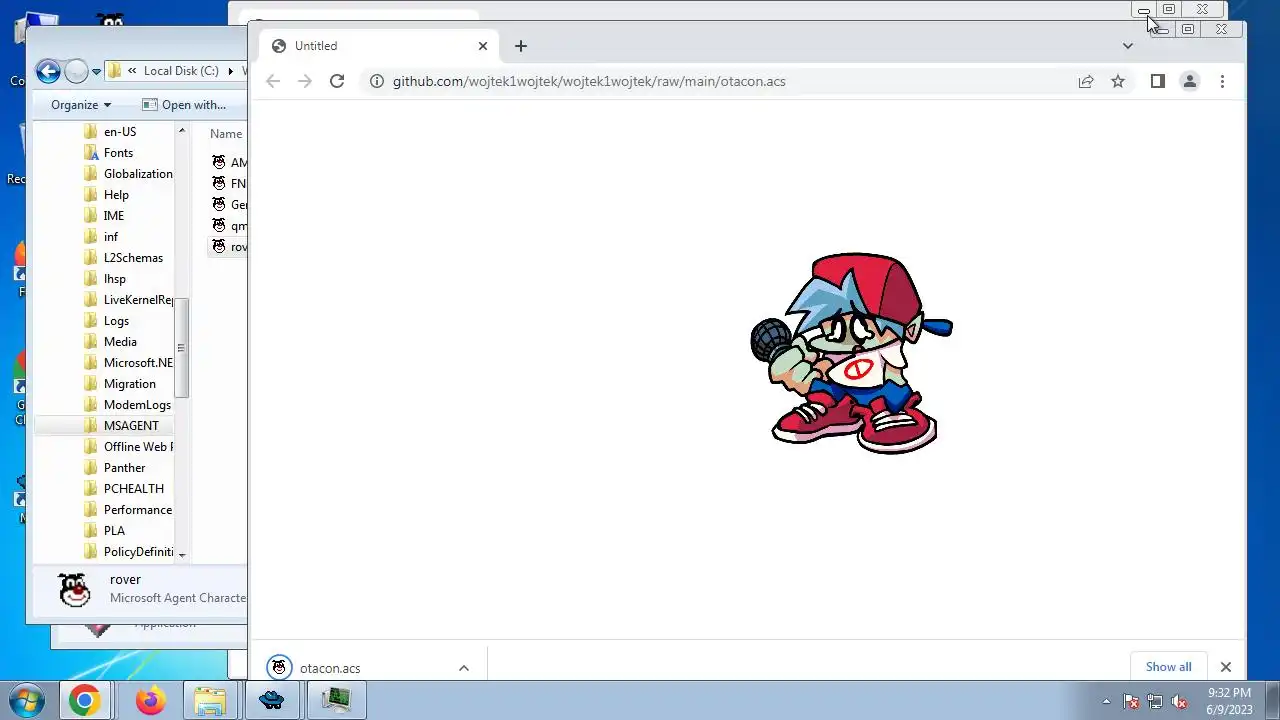Open the downloaded otacon.acs file
The width and height of the screenshot is (1280, 720).
click(330, 668)
